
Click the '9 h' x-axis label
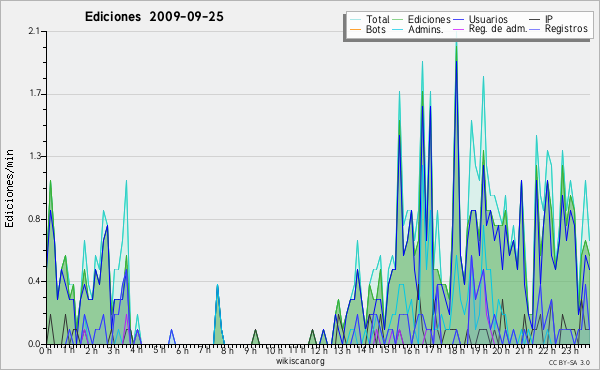coord(250,350)
